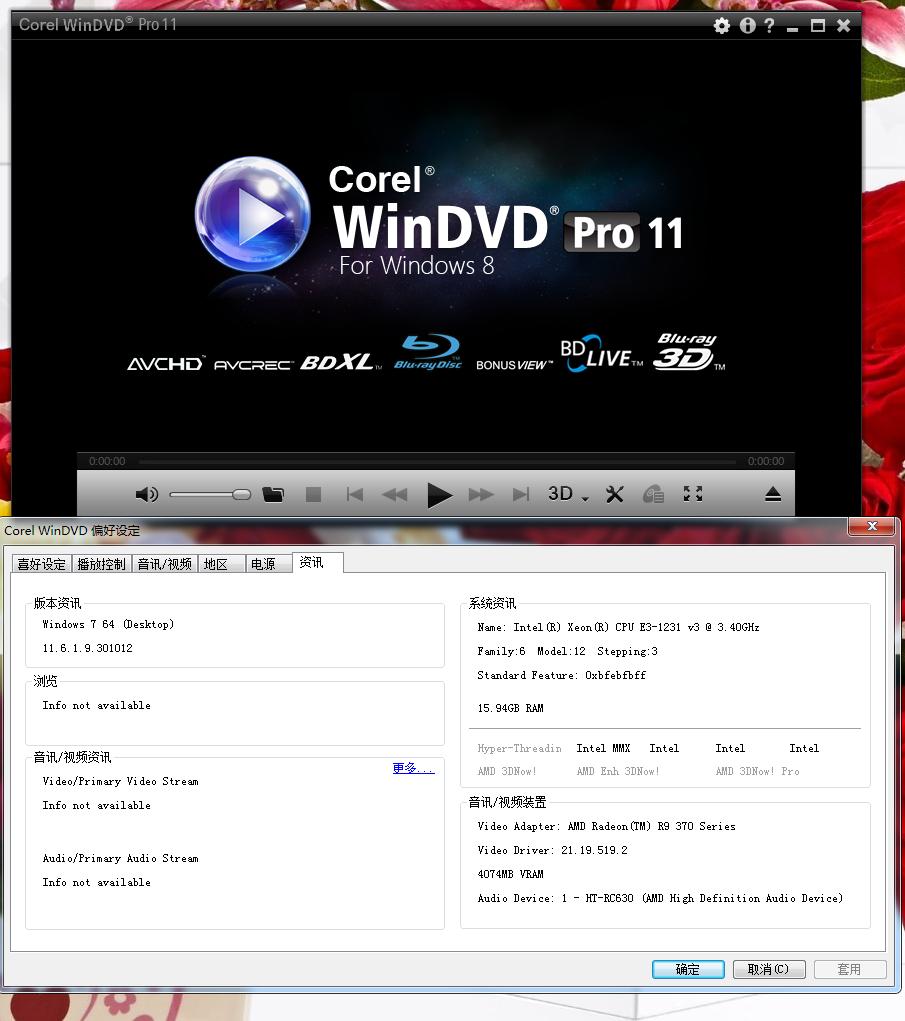Open help question mark in WinDVD
Screen dimensions: 905x1021
tap(770, 25)
